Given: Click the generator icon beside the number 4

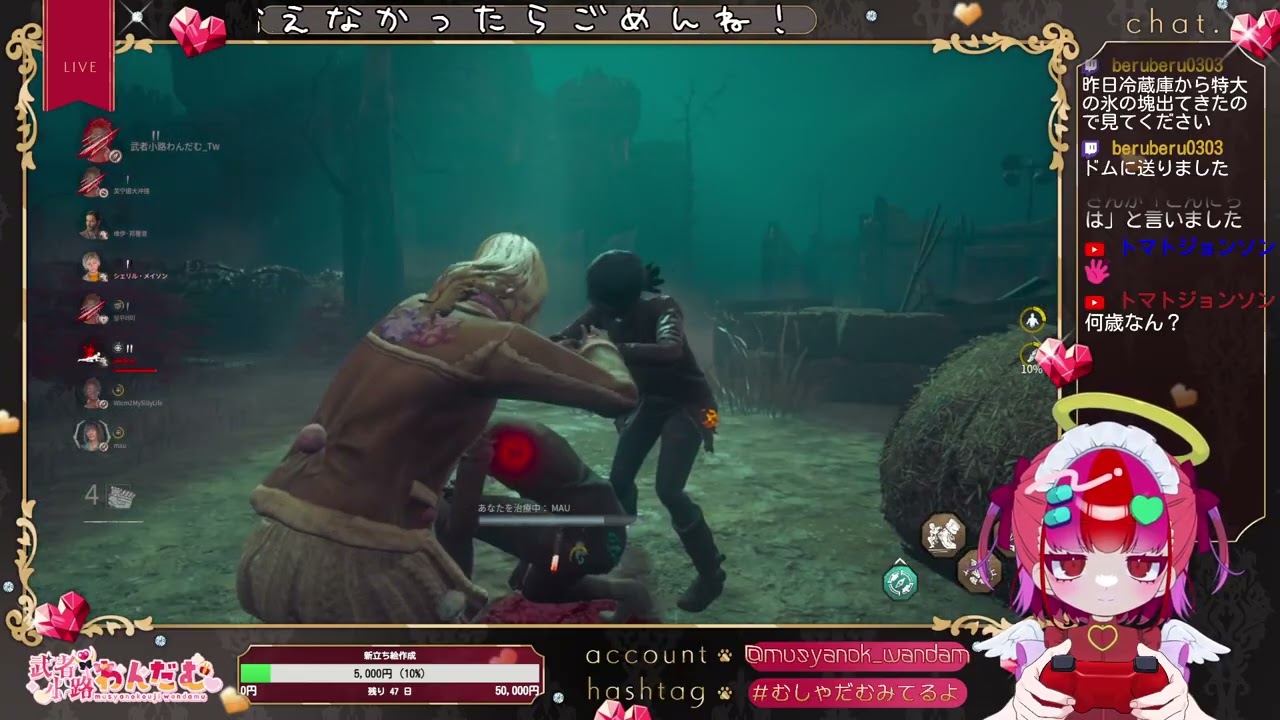Looking at the screenshot, I should point(121,496).
